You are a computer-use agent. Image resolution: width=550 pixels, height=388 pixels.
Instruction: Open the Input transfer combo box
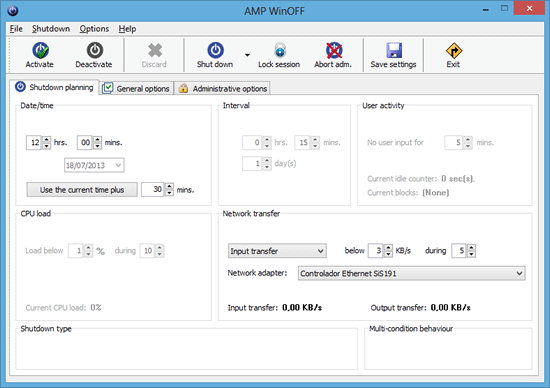[x=277, y=251]
